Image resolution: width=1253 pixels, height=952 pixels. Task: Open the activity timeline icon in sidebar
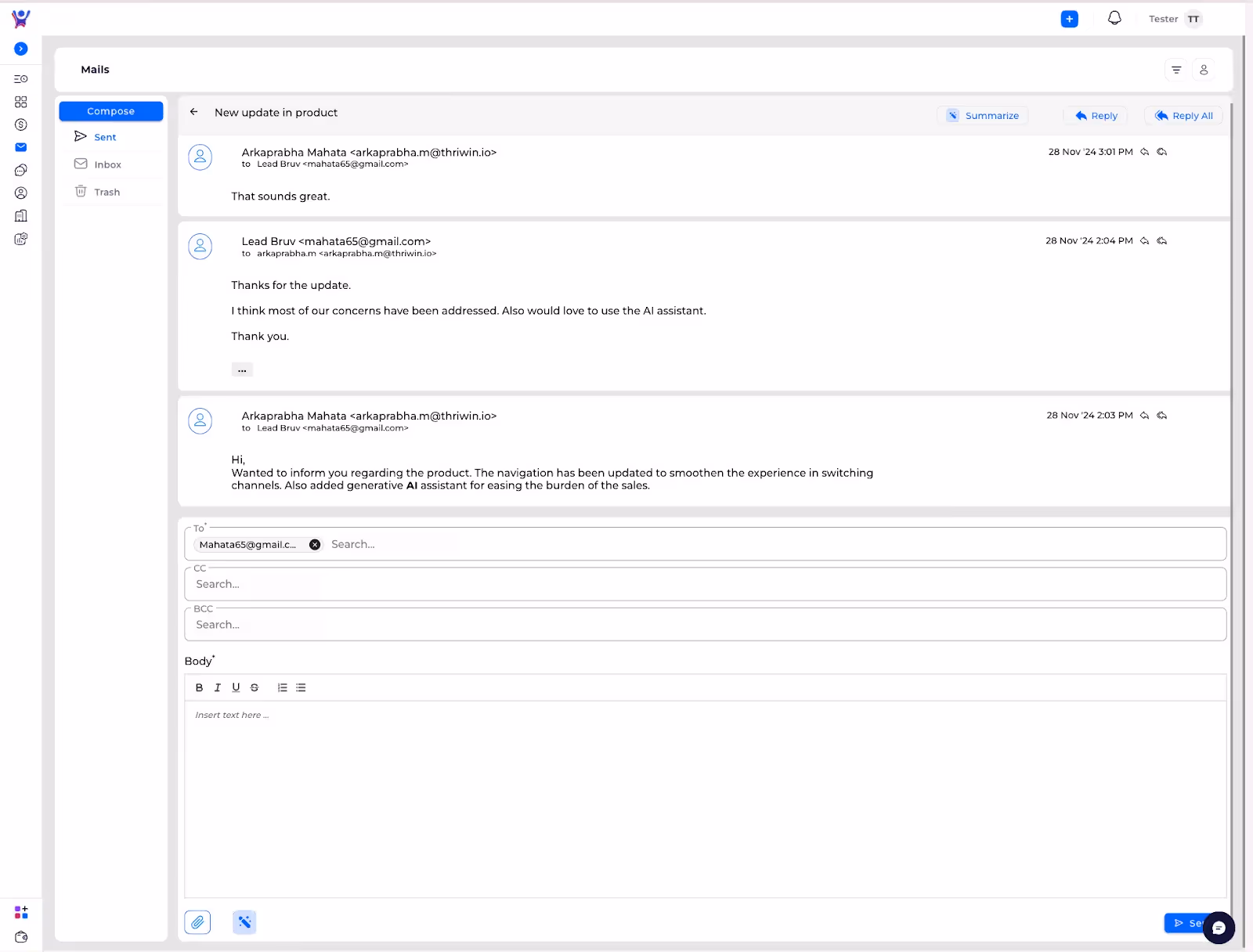[x=21, y=79]
